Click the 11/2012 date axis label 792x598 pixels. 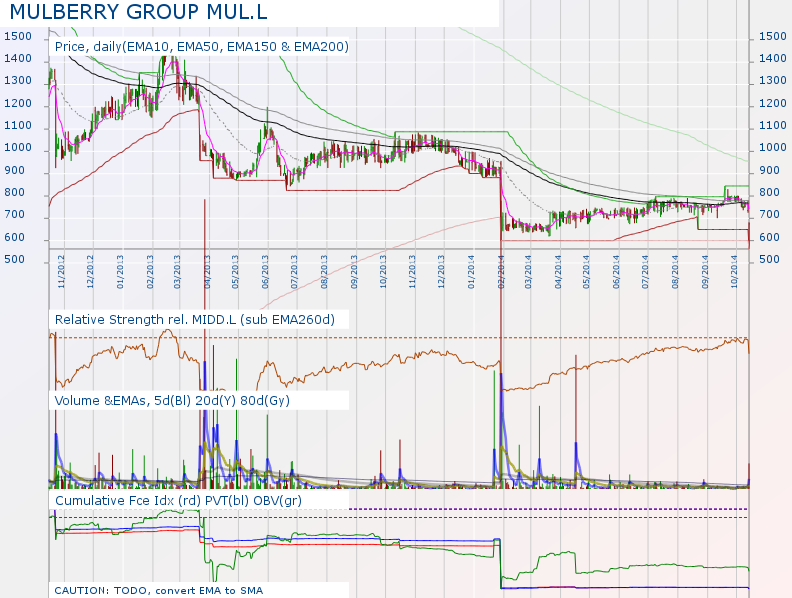point(61,272)
